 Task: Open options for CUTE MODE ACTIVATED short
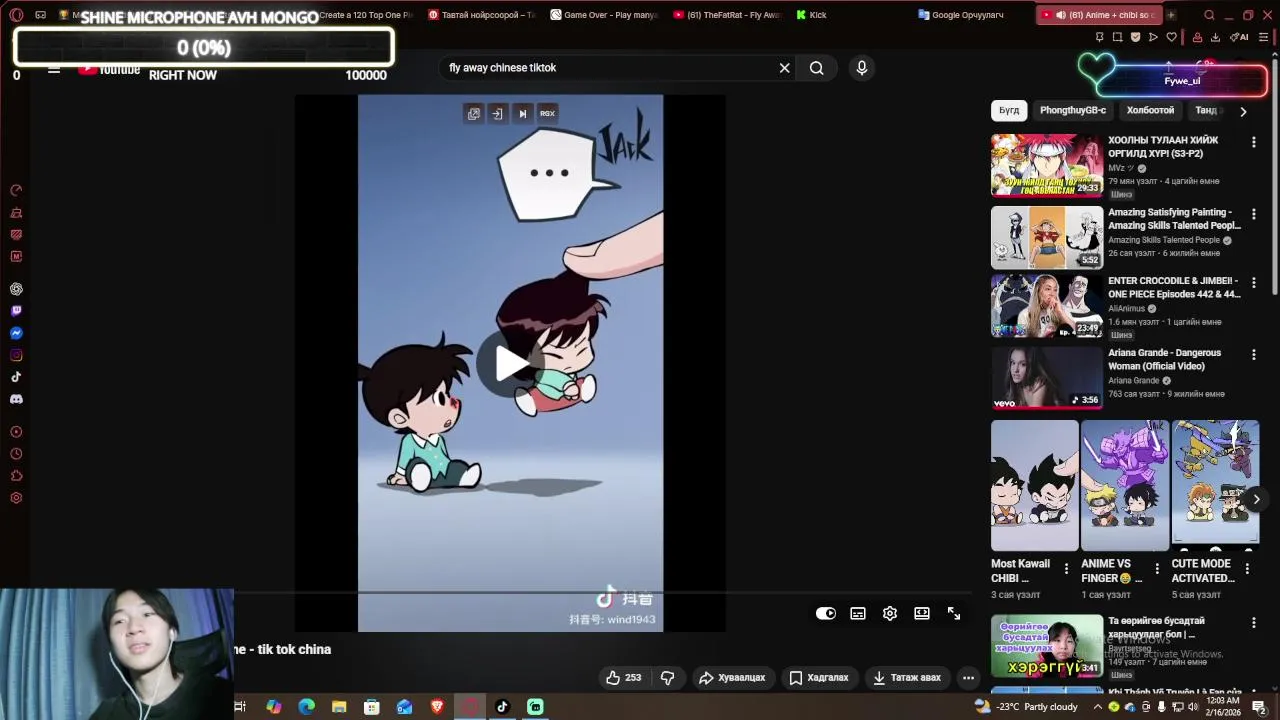tap(1247, 569)
